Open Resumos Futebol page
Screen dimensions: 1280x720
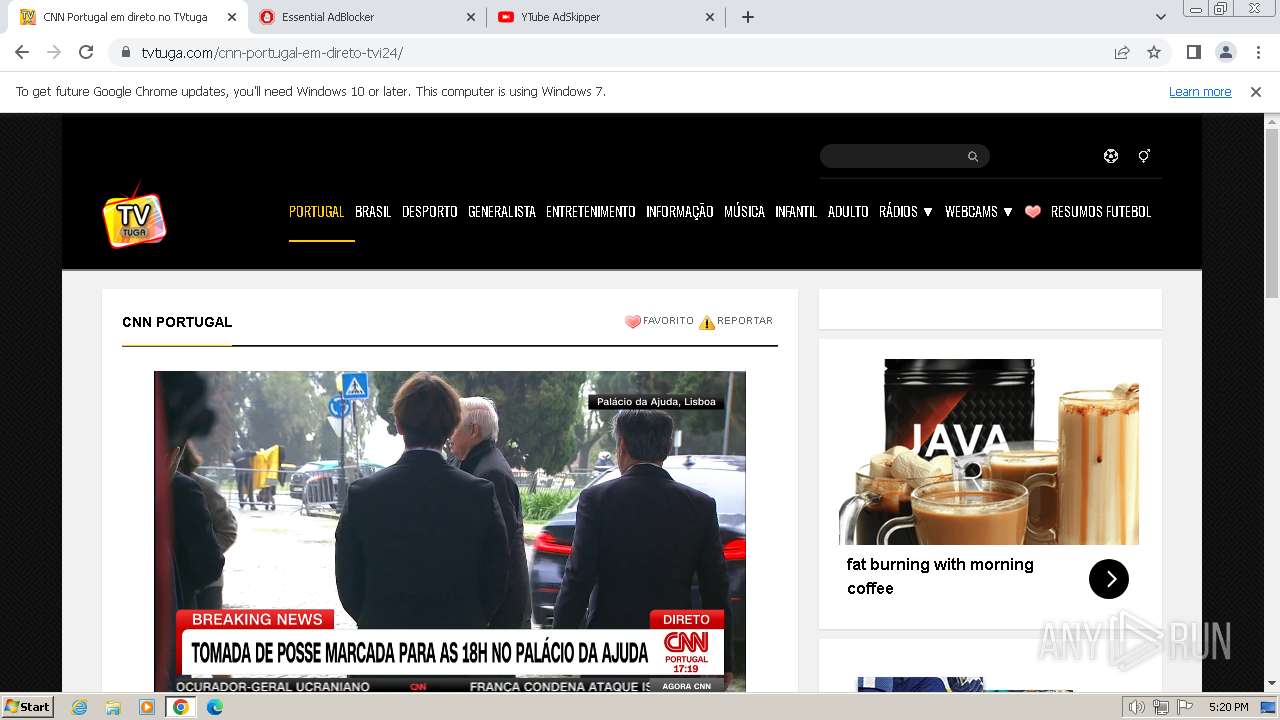coord(1101,212)
